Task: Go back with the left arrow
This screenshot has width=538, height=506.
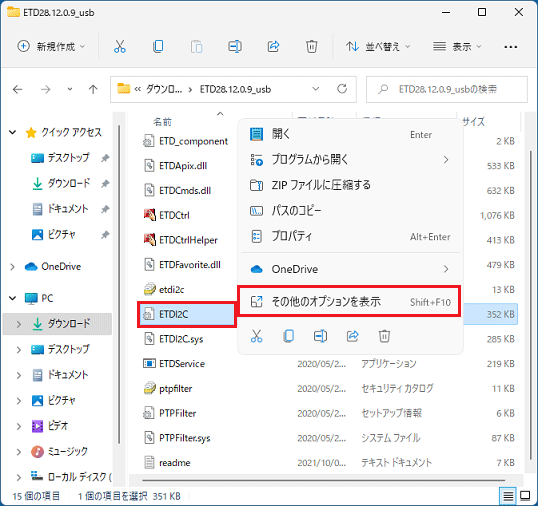Action: coord(17,90)
